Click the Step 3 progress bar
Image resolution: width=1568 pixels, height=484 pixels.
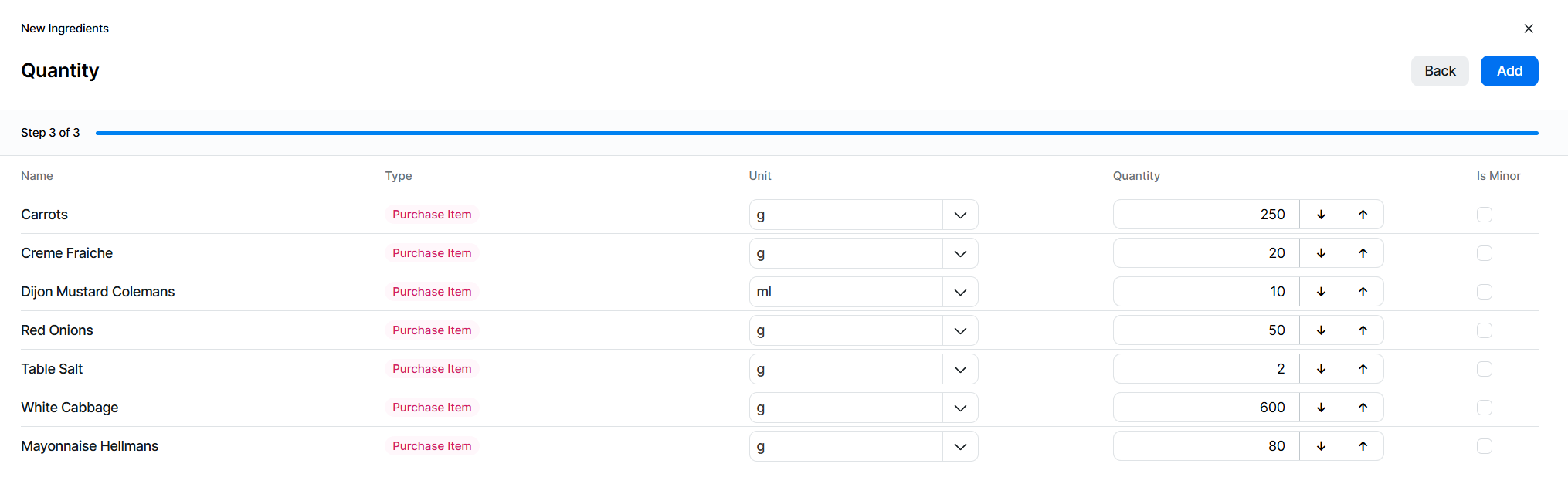pyautogui.click(x=816, y=133)
